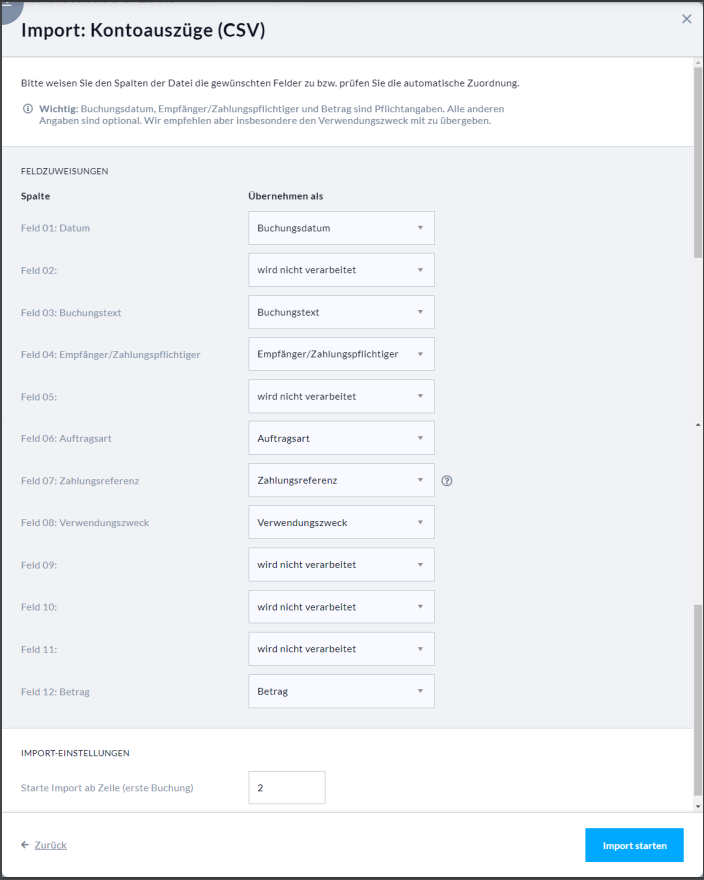704x880 pixels.
Task: Open Empfänger/Zahlungspflichtiger field dropdown
Action: [341, 354]
